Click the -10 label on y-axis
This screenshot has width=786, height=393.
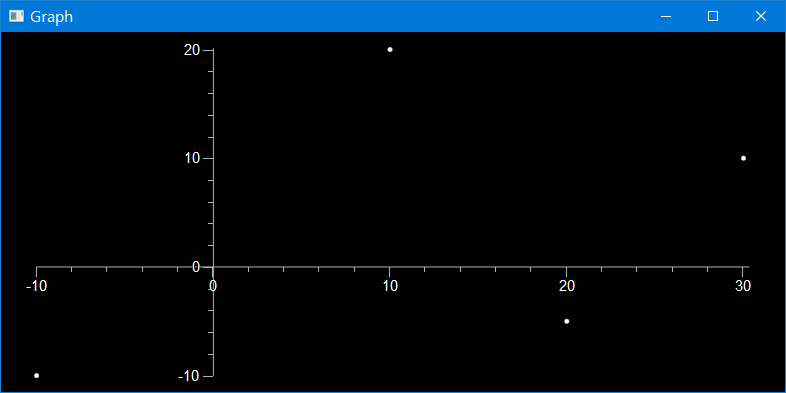click(x=189, y=376)
